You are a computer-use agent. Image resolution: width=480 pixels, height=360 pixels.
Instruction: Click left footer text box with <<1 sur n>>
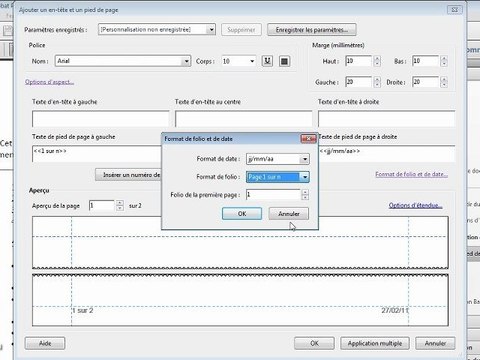(97, 154)
